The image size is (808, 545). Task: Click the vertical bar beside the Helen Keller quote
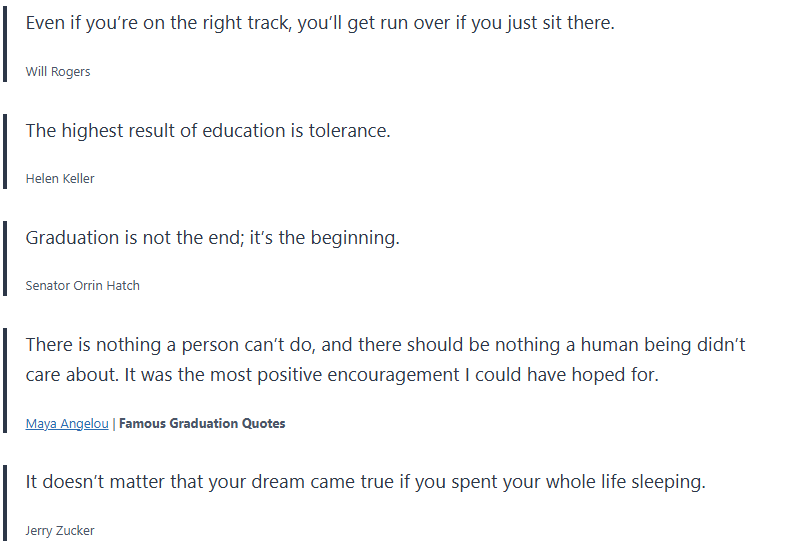click(x=5, y=152)
